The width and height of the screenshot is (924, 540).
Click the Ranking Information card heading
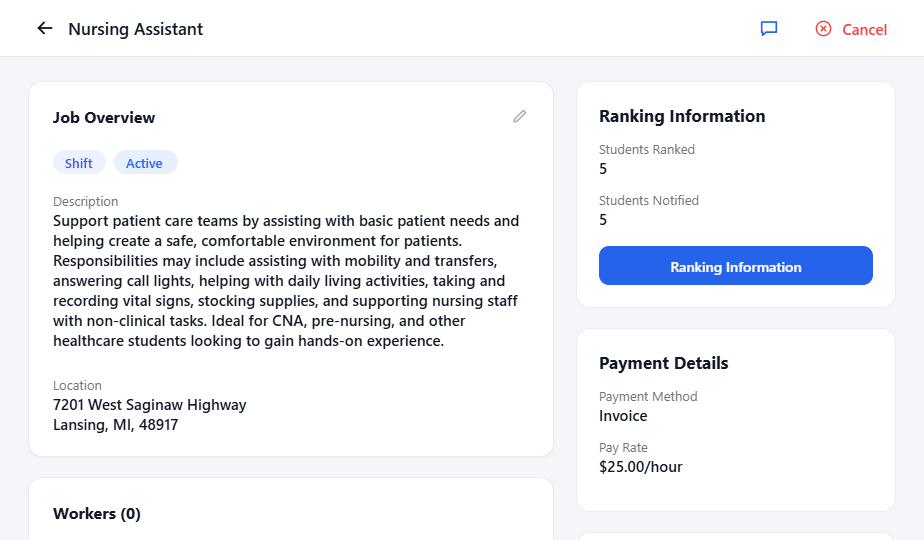click(x=682, y=116)
